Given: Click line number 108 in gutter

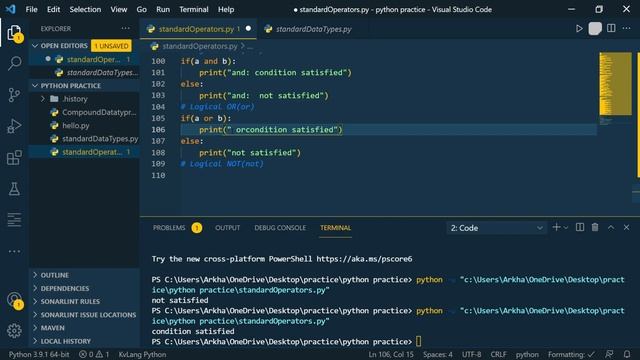Looking at the screenshot, I should [158, 152].
